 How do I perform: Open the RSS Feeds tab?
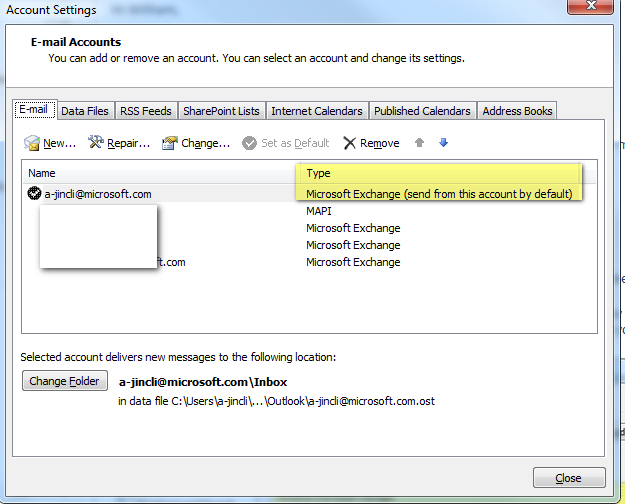point(146,111)
